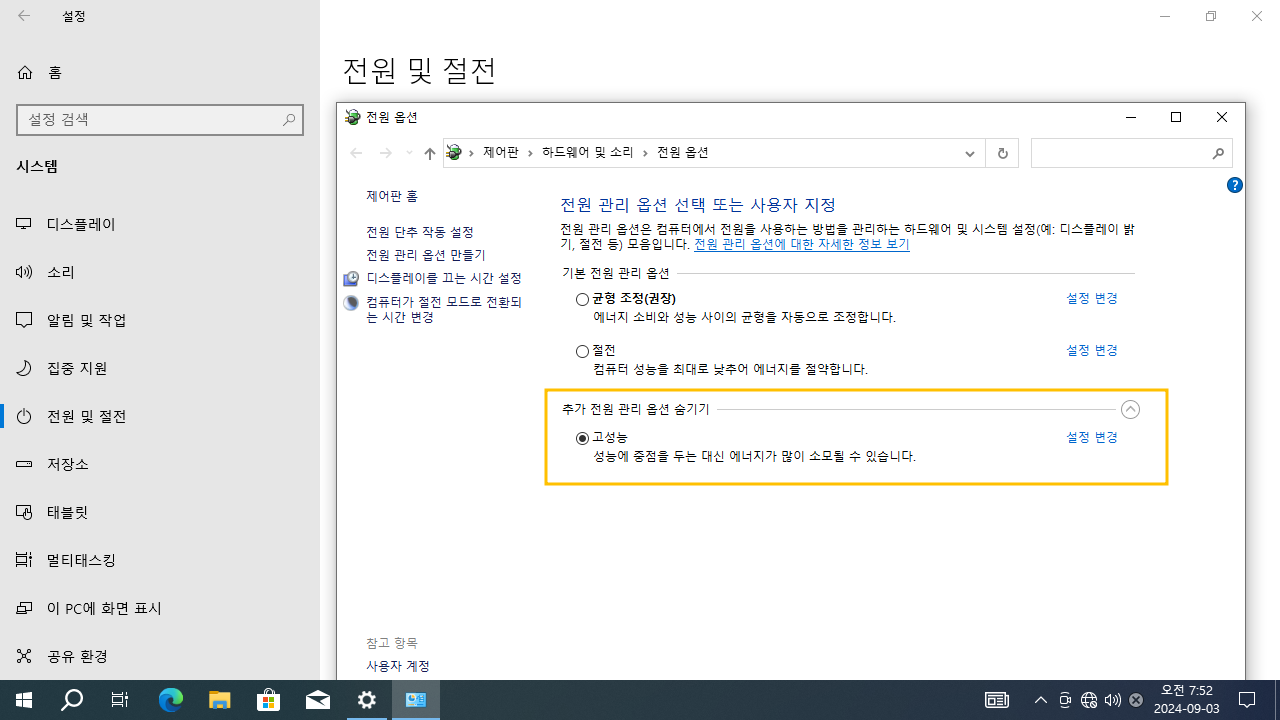
Task: Show hidden tray icons chevron
Action: 1041,700
